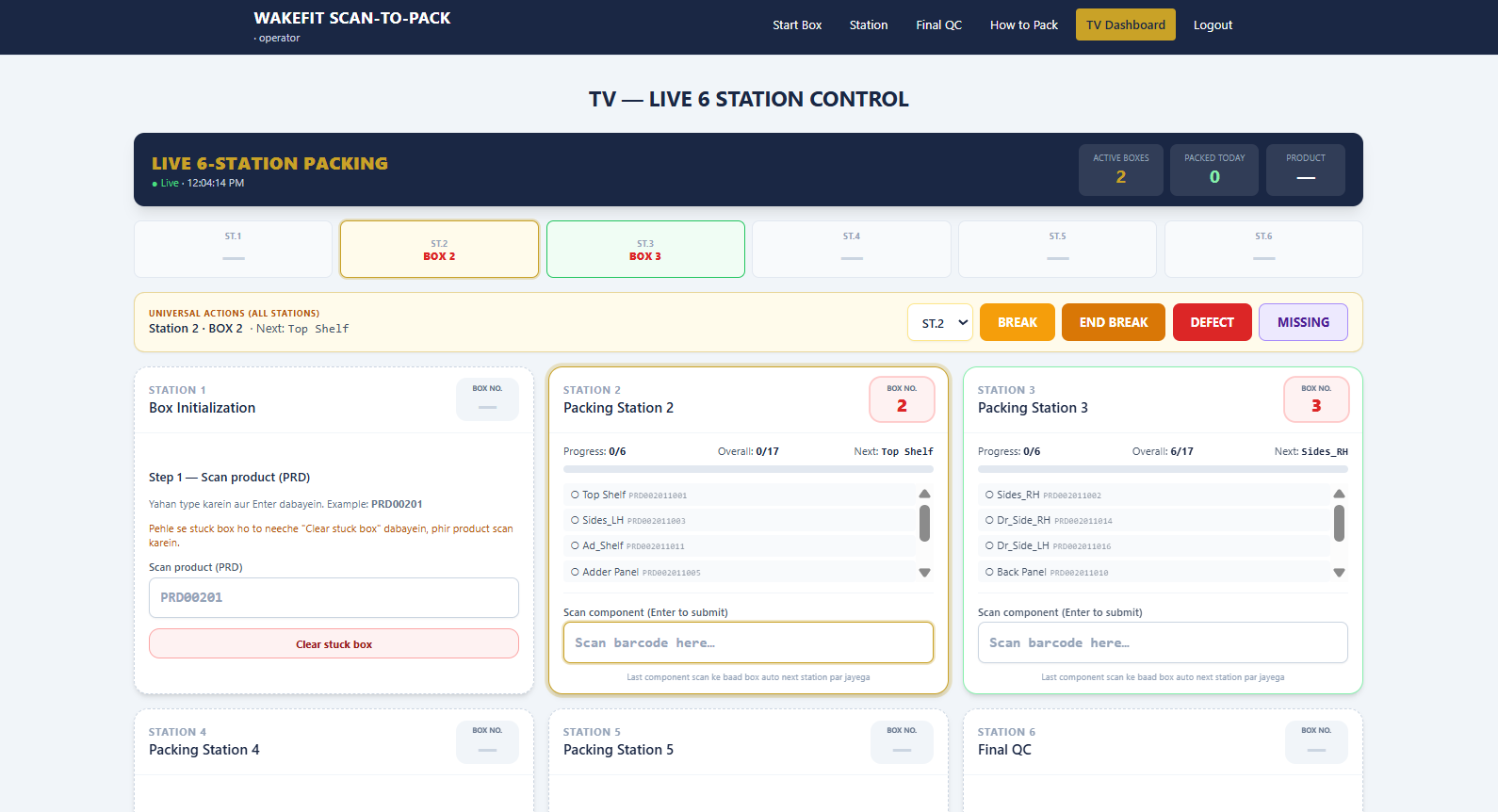
Task: Go to the Station nav link
Action: tap(869, 25)
